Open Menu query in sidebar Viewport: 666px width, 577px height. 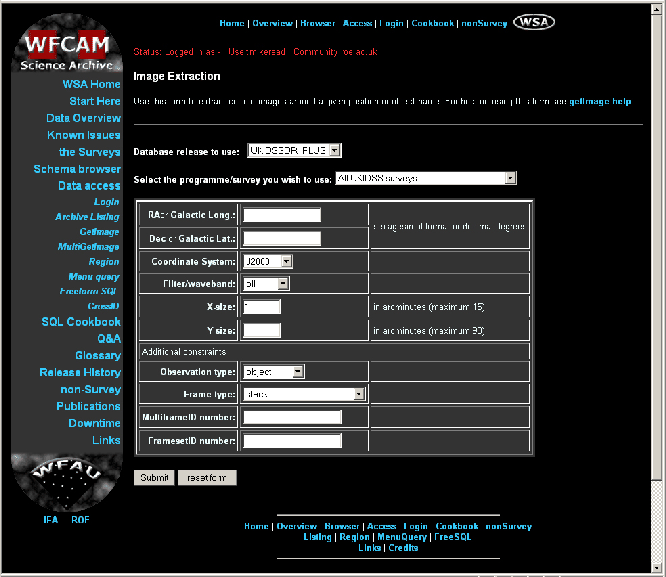pos(94,277)
